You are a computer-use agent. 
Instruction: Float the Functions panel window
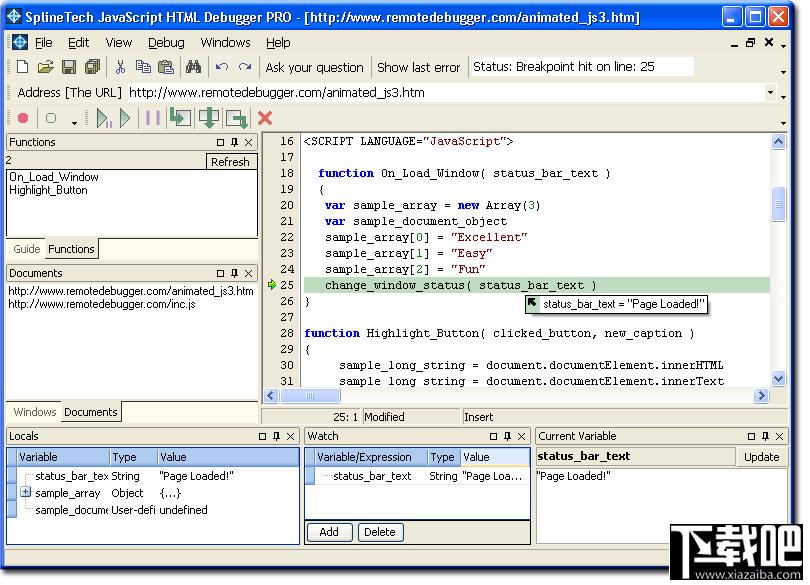tap(221, 142)
